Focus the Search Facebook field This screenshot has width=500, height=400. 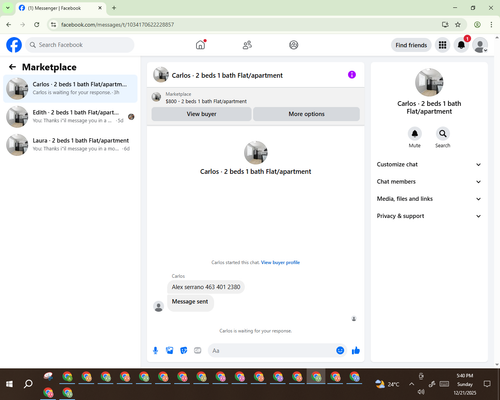pos(80,45)
